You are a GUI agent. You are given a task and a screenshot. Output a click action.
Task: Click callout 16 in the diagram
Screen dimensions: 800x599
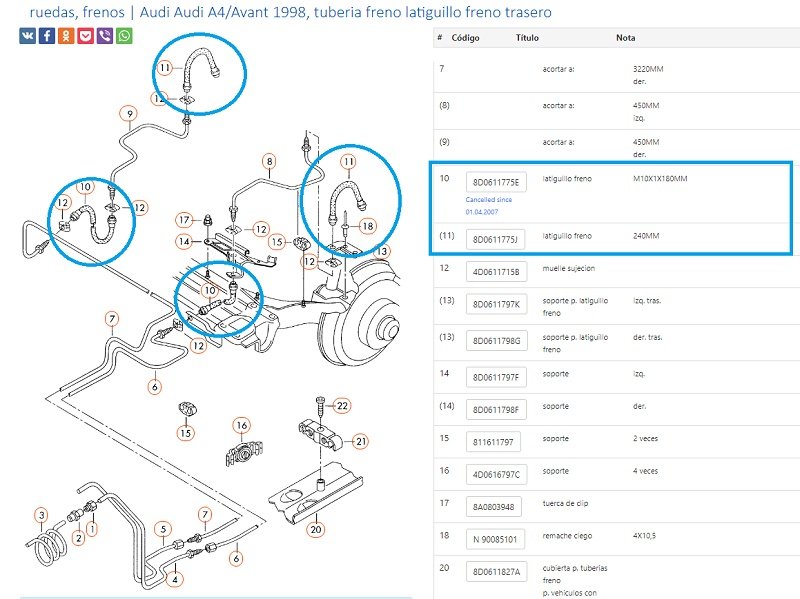click(241, 425)
